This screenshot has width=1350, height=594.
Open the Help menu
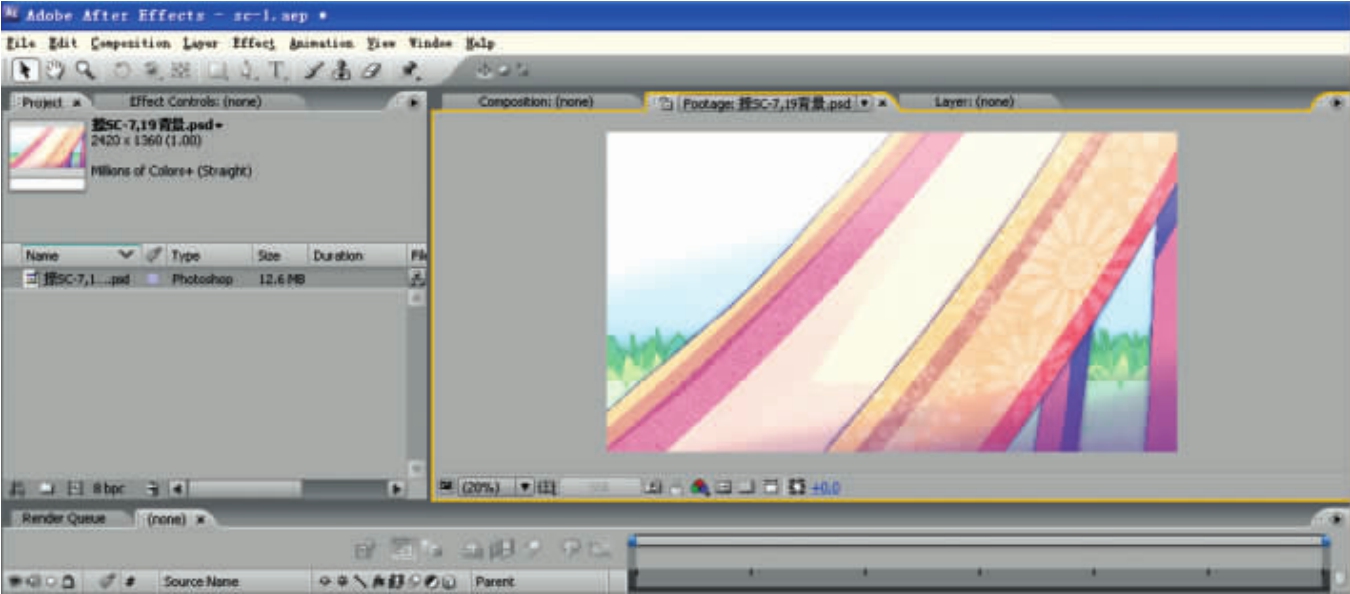click(x=480, y=44)
